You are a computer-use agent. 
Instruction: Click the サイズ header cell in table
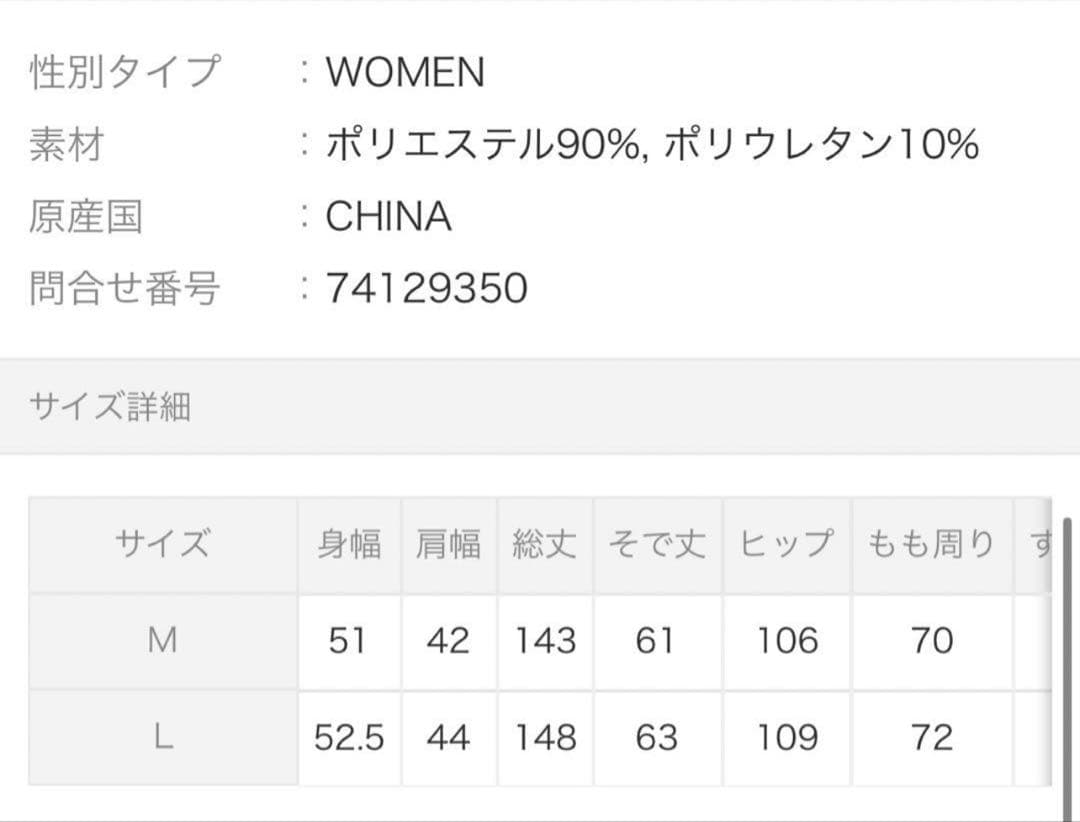pyautogui.click(x=162, y=544)
